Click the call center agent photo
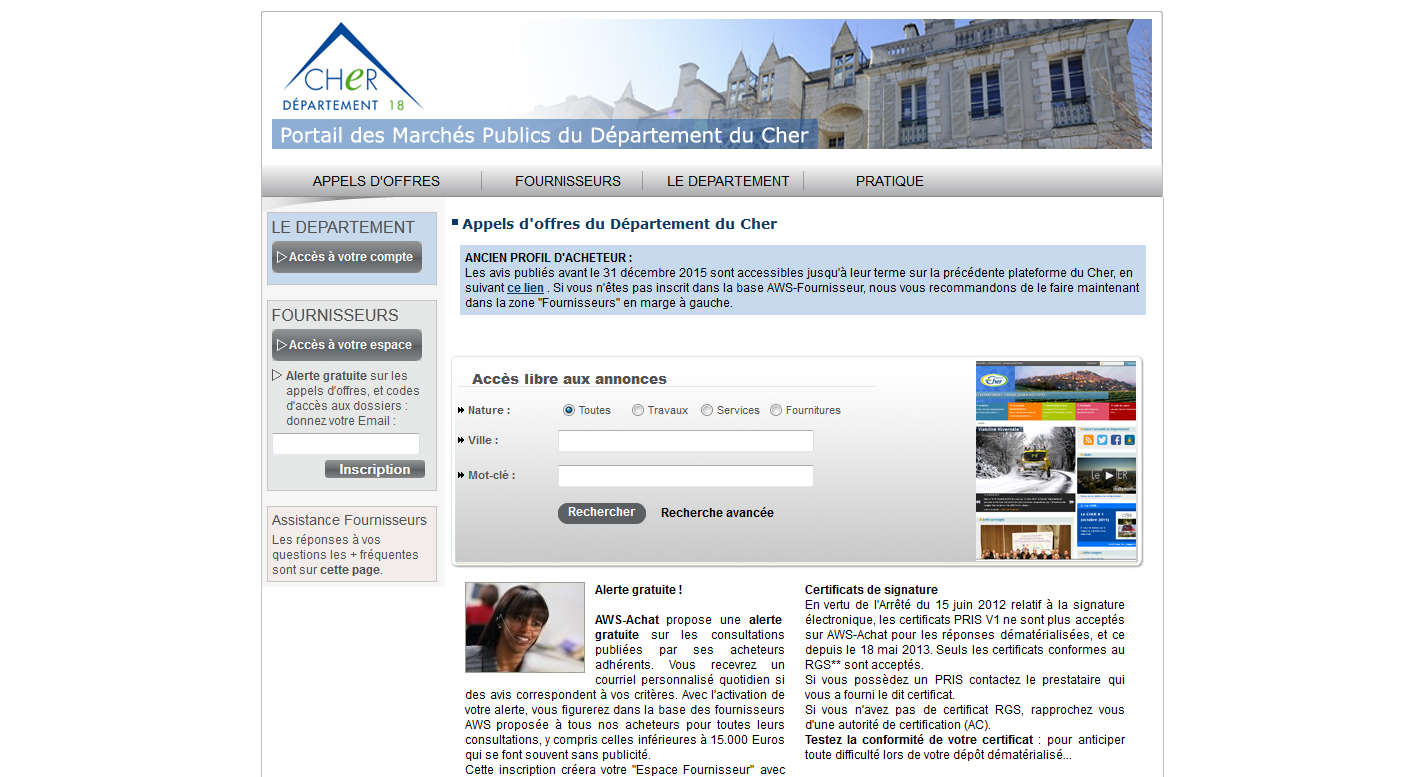The image size is (1418, 777). [x=525, y=627]
